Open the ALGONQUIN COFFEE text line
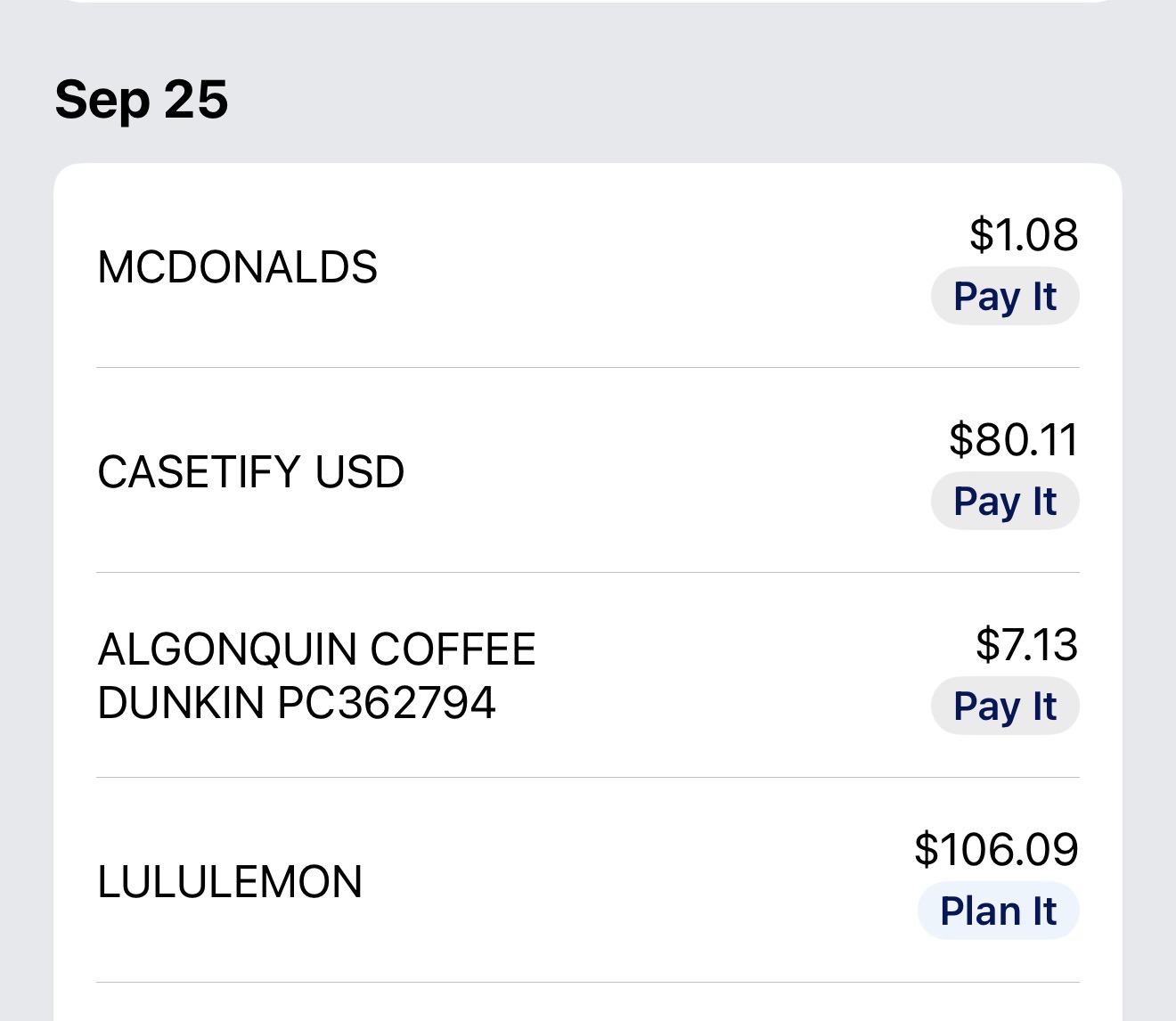Screen dimensions: 1176x1021 point(316,649)
